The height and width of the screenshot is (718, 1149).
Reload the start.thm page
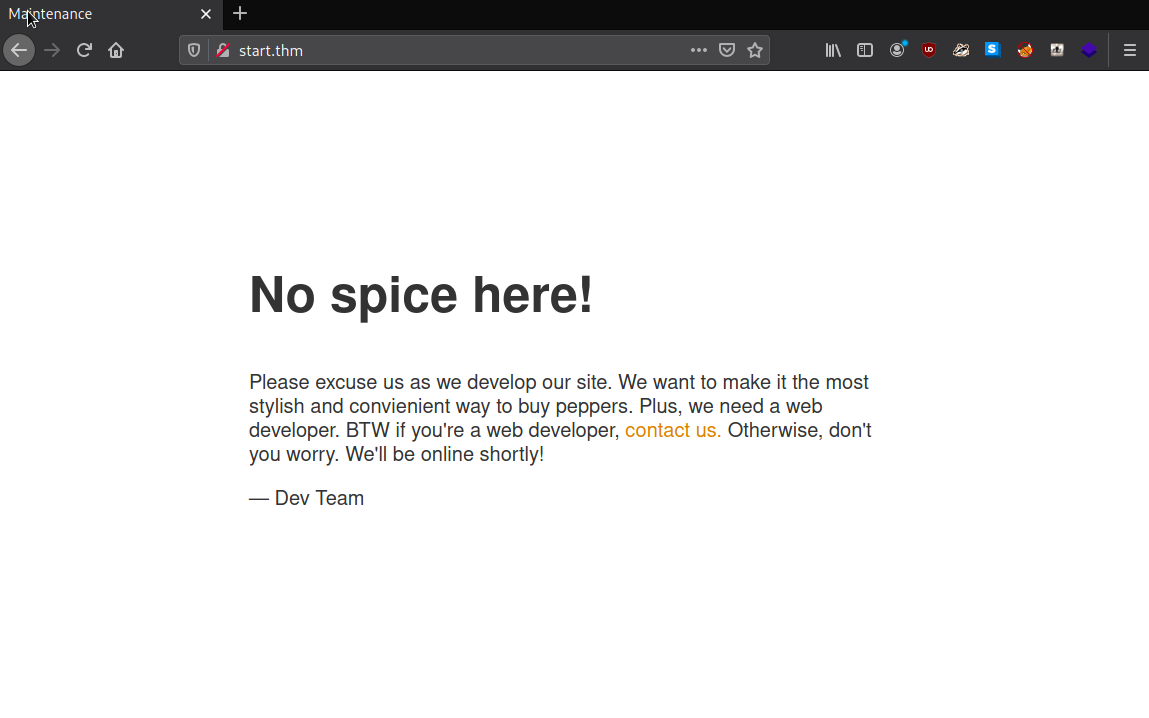click(84, 51)
